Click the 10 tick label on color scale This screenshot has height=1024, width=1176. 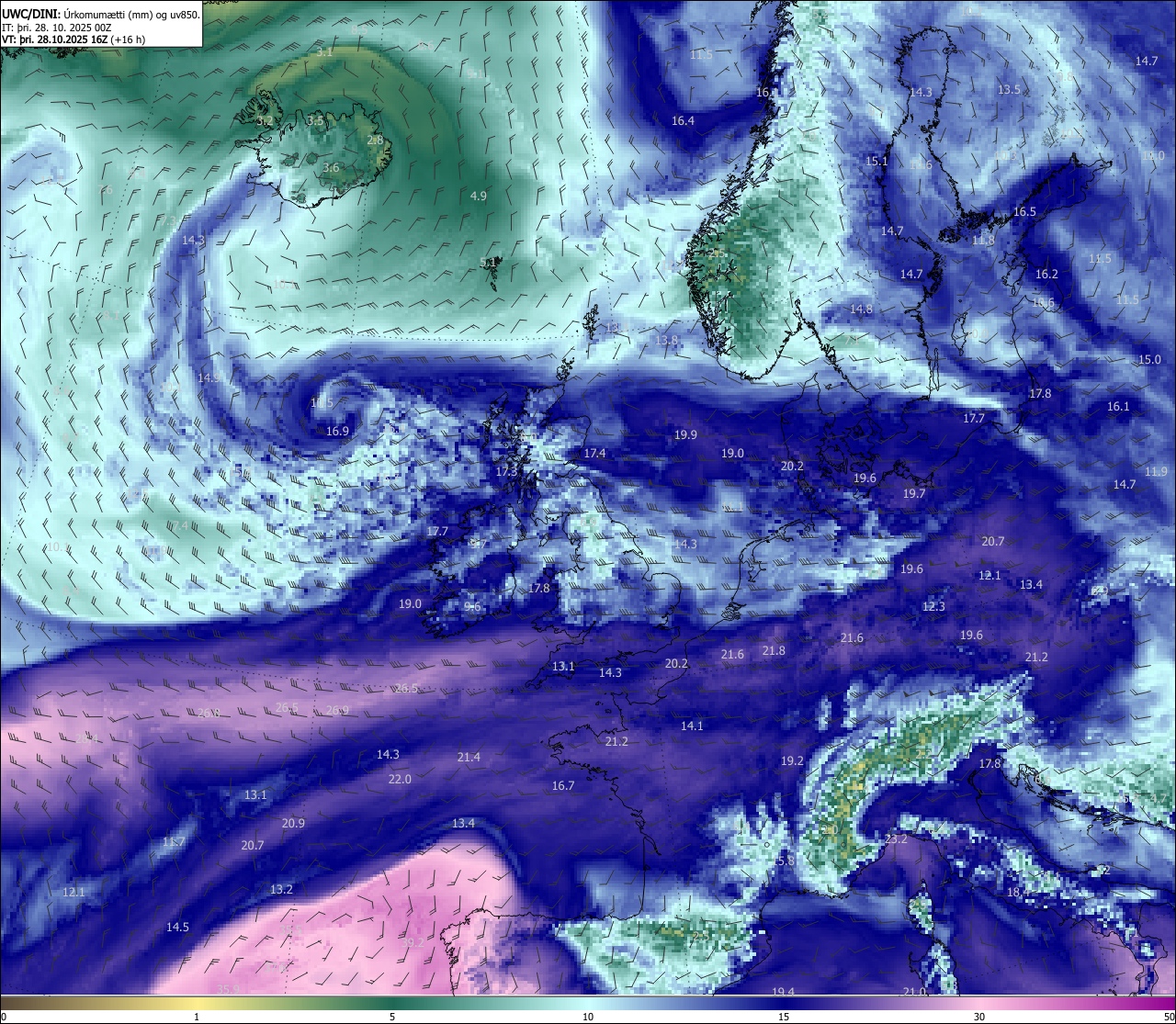588,1017
